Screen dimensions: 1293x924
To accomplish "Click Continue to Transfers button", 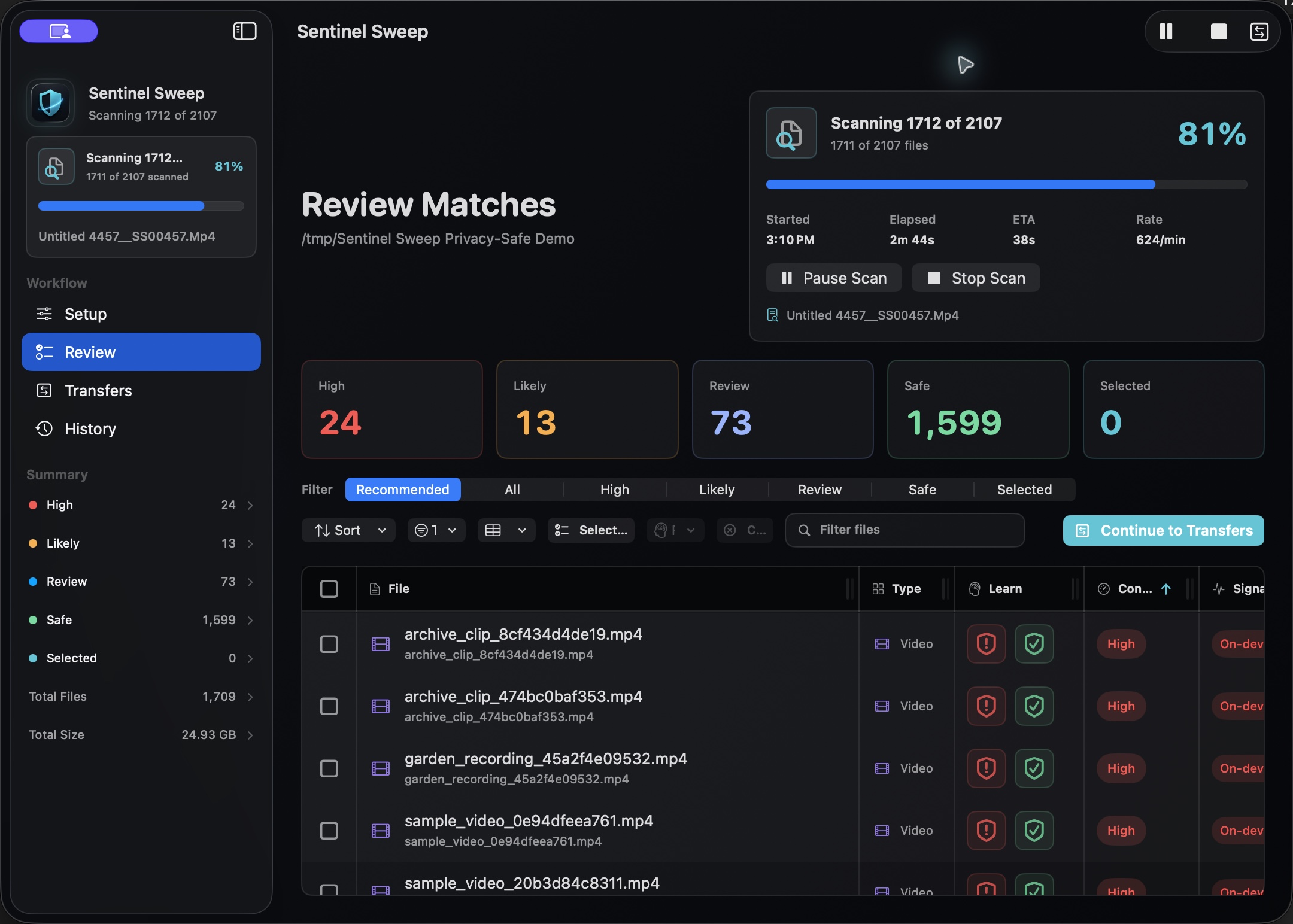I will [x=1164, y=530].
